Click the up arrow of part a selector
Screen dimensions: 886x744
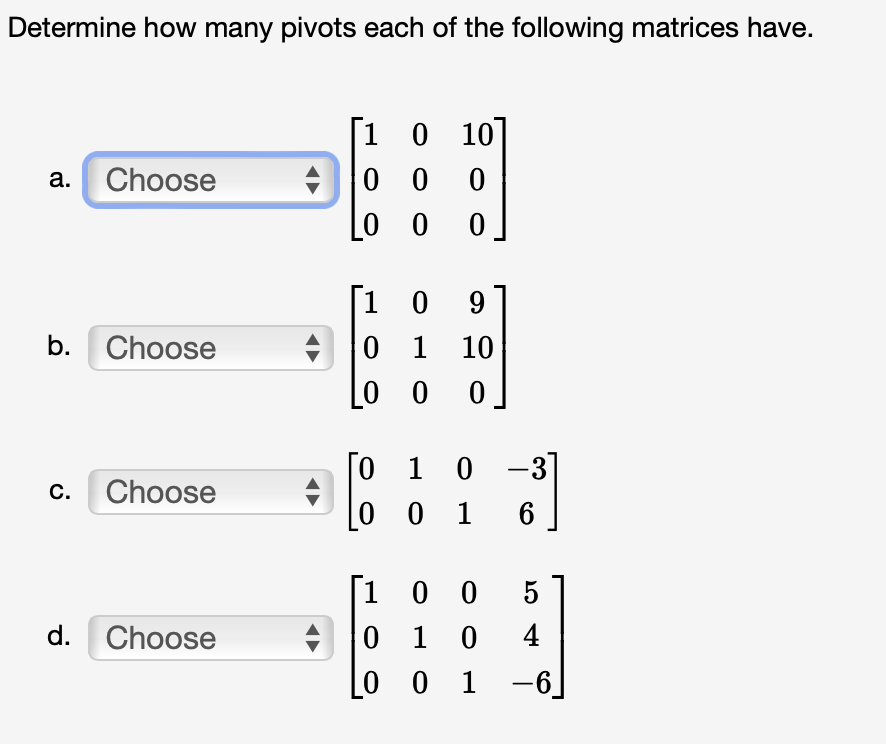tap(313, 174)
